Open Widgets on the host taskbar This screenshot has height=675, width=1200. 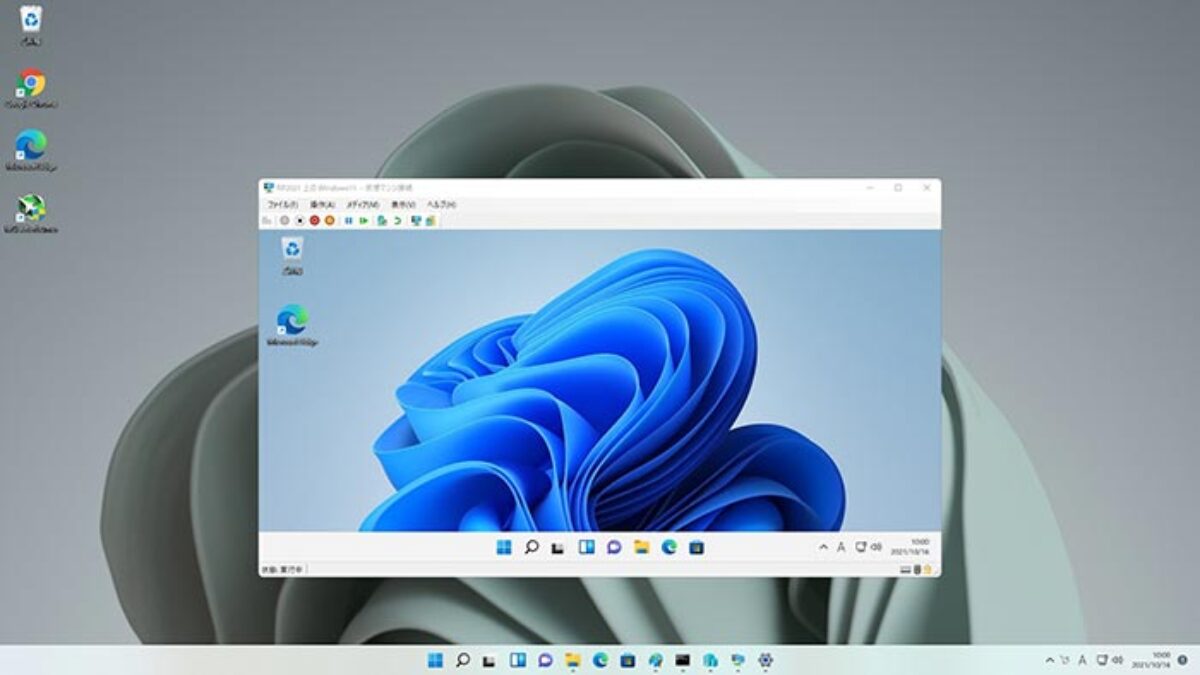click(x=518, y=660)
